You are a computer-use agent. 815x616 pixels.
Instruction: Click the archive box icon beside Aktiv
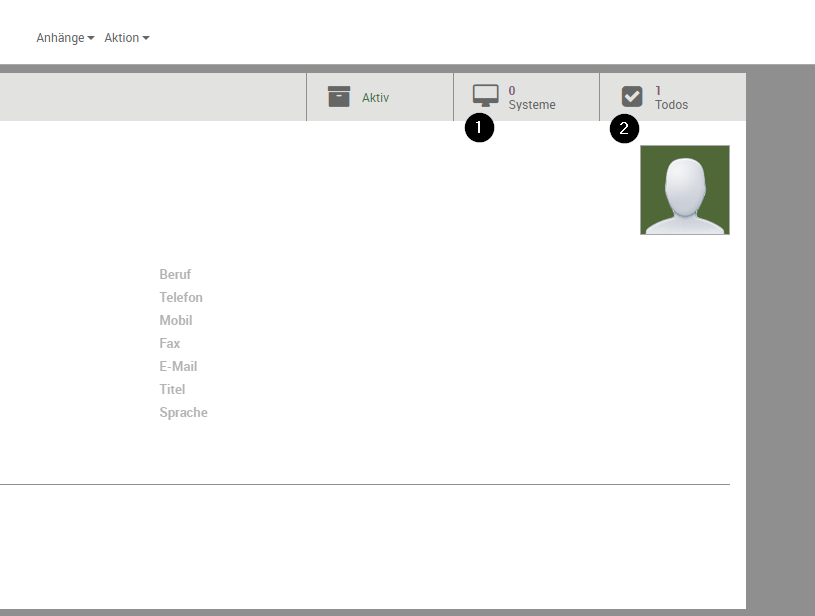point(339,97)
